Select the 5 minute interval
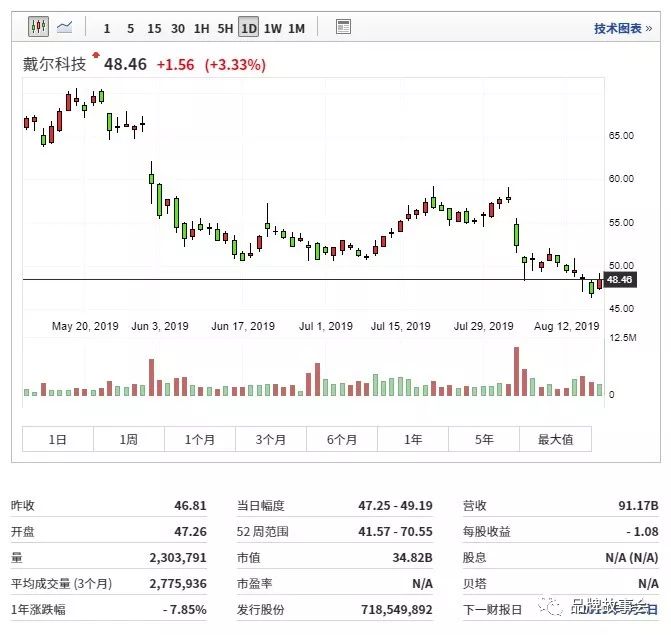671x635 pixels. tap(130, 28)
